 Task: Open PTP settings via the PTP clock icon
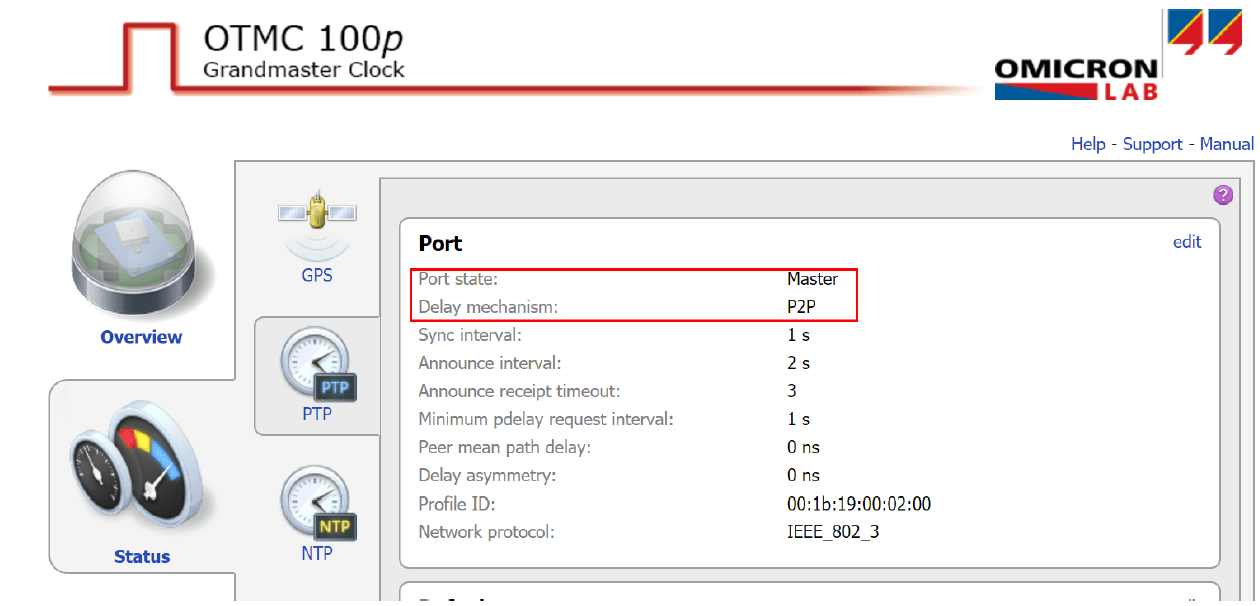click(x=317, y=360)
